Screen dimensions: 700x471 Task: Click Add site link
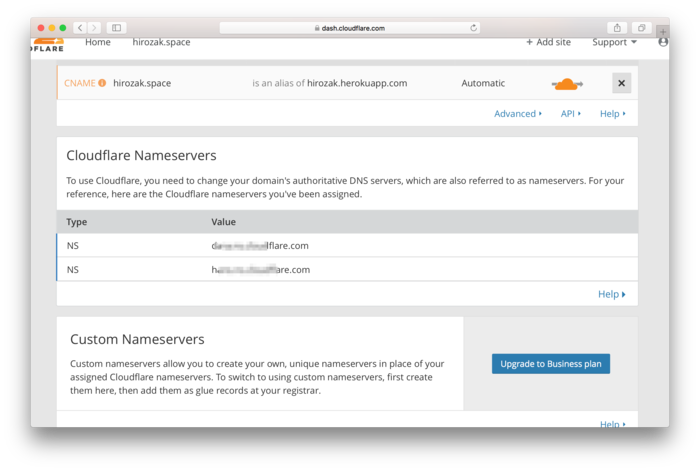tap(548, 42)
